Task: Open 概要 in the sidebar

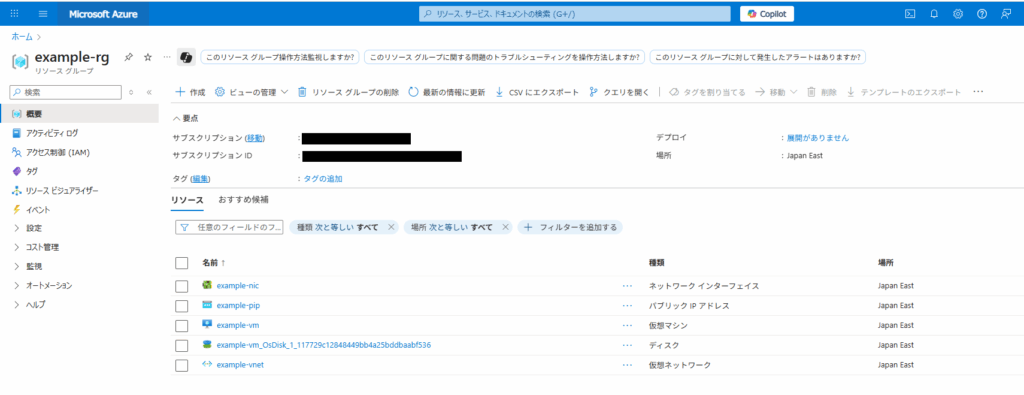Action: (x=79, y=114)
